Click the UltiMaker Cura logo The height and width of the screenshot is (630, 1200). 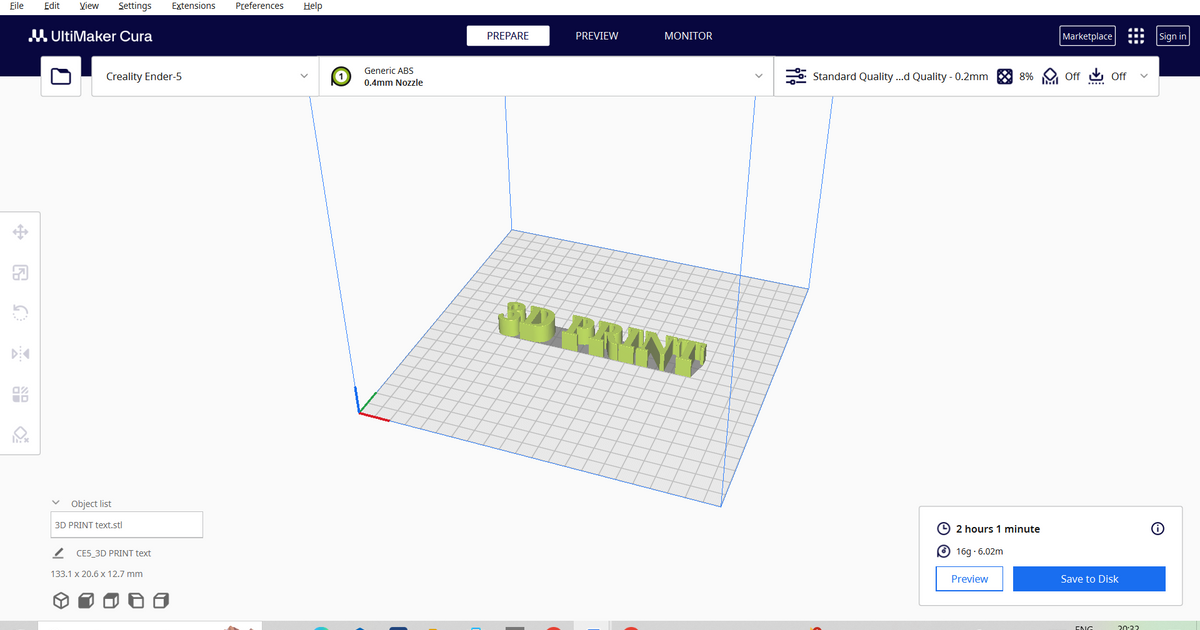pos(90,36)
